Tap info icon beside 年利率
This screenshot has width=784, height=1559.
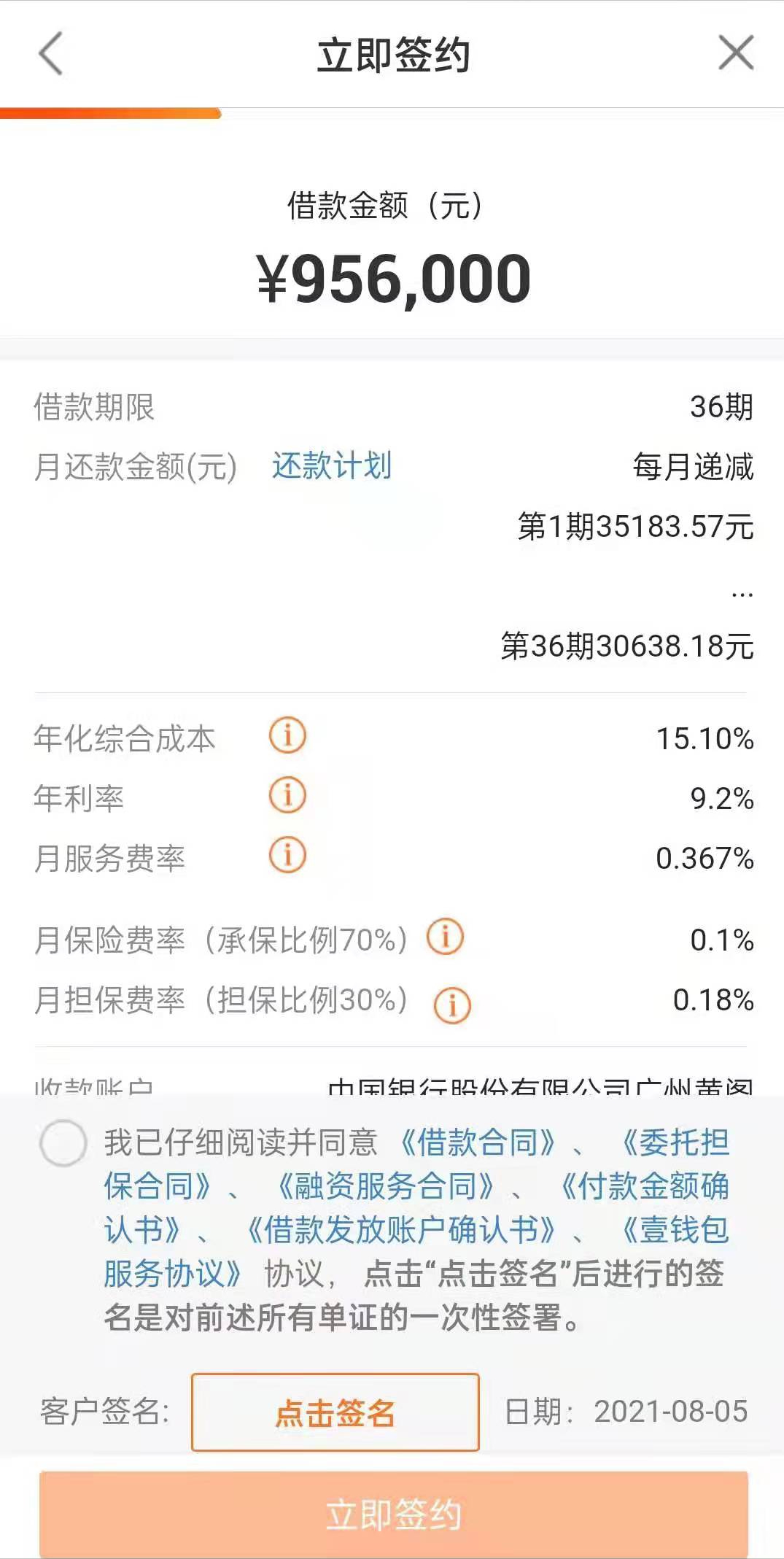click(x=287, y=795)
